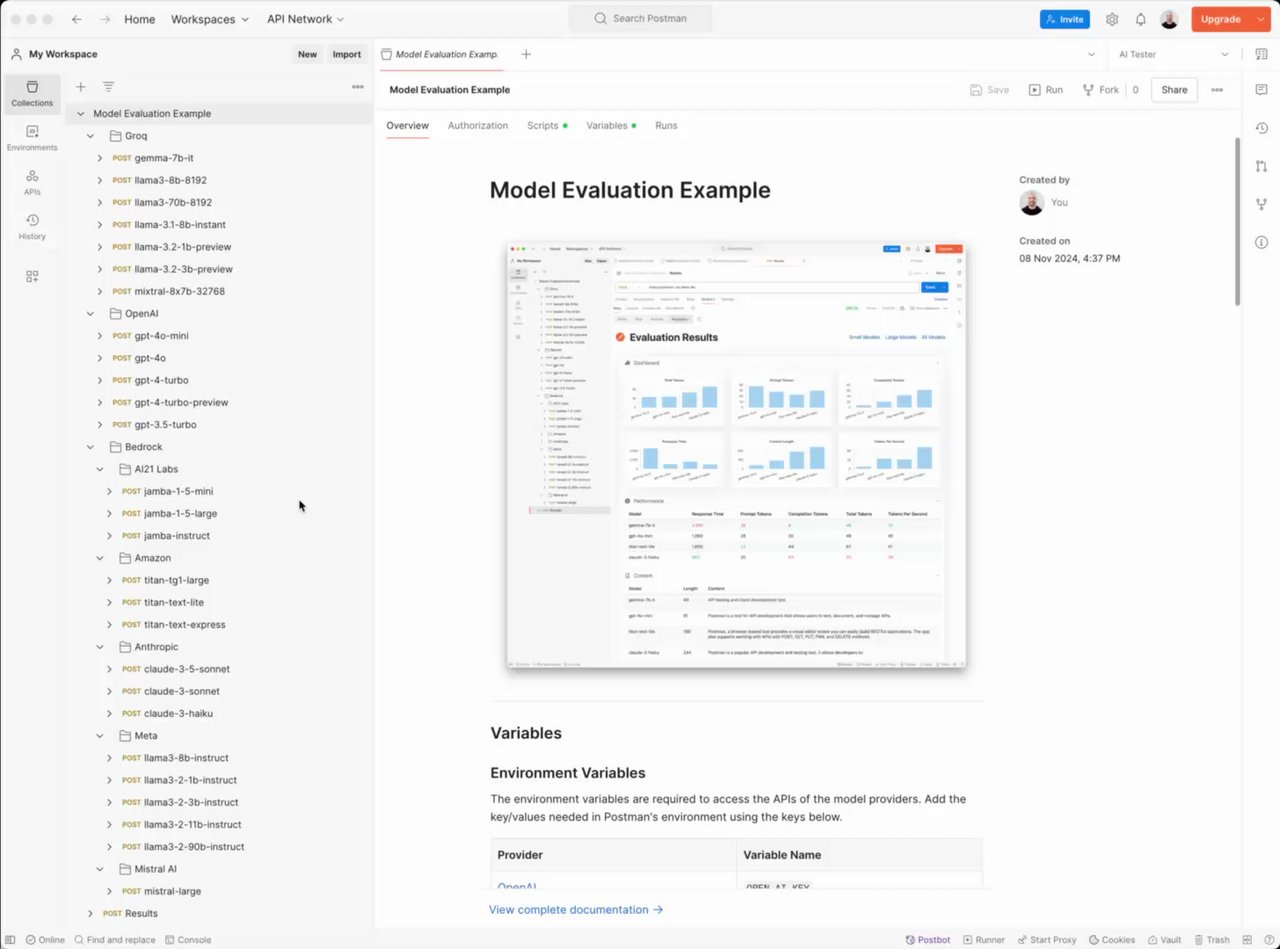Click the New button in My Workspace
1280x949 pixels.
click(x=307, y=54)
